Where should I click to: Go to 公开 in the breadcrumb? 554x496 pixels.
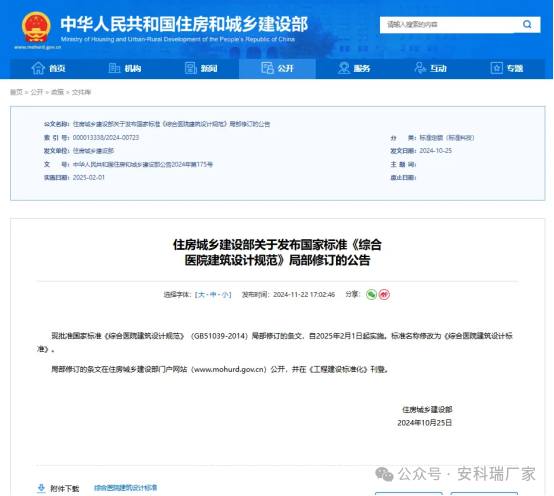[x=37, y=92]
